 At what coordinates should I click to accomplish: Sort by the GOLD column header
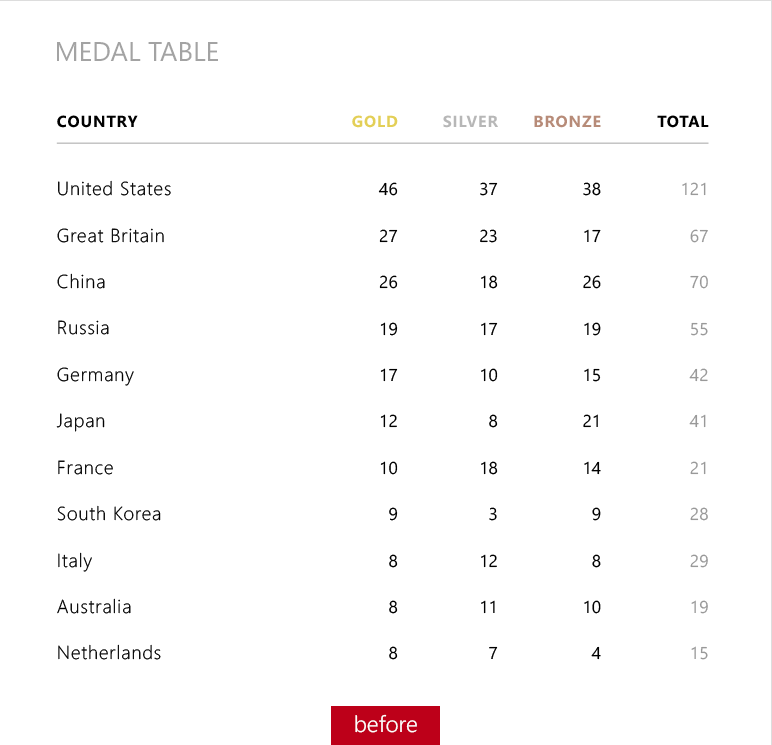click(x=374, y=122)
